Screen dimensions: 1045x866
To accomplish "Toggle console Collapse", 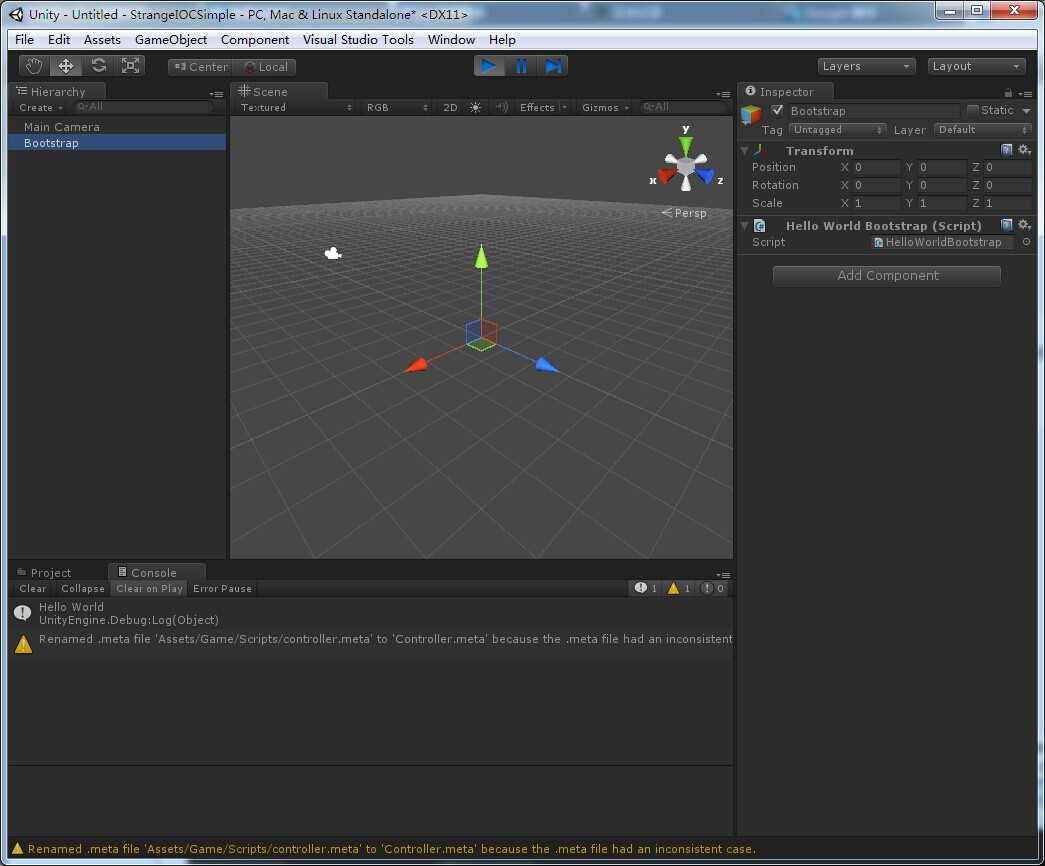I will pyautogui.click(x=83, y=589).
